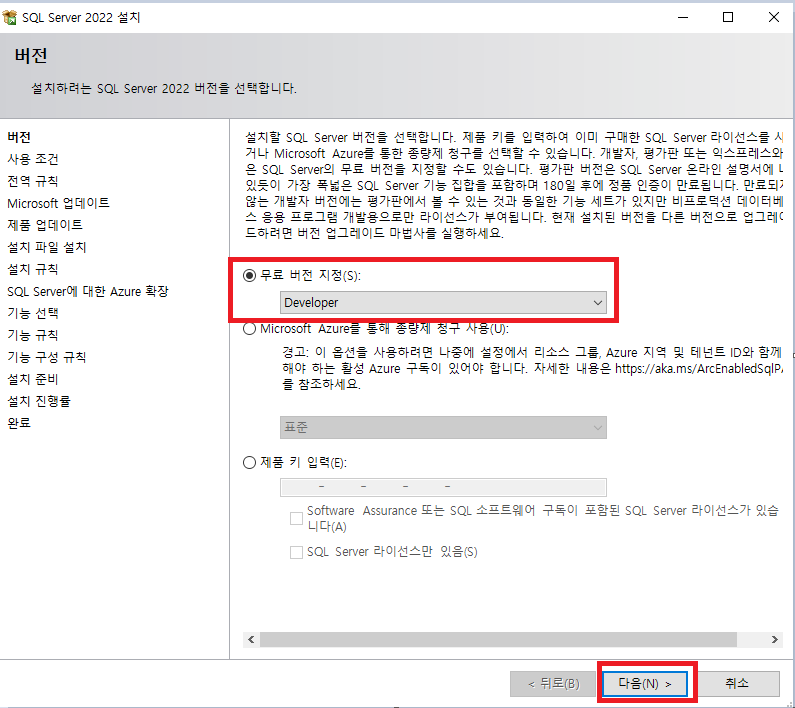Click 기능 규칙 step in sidebar
This screenshot has height=708, width=795.
coord(33,335)
